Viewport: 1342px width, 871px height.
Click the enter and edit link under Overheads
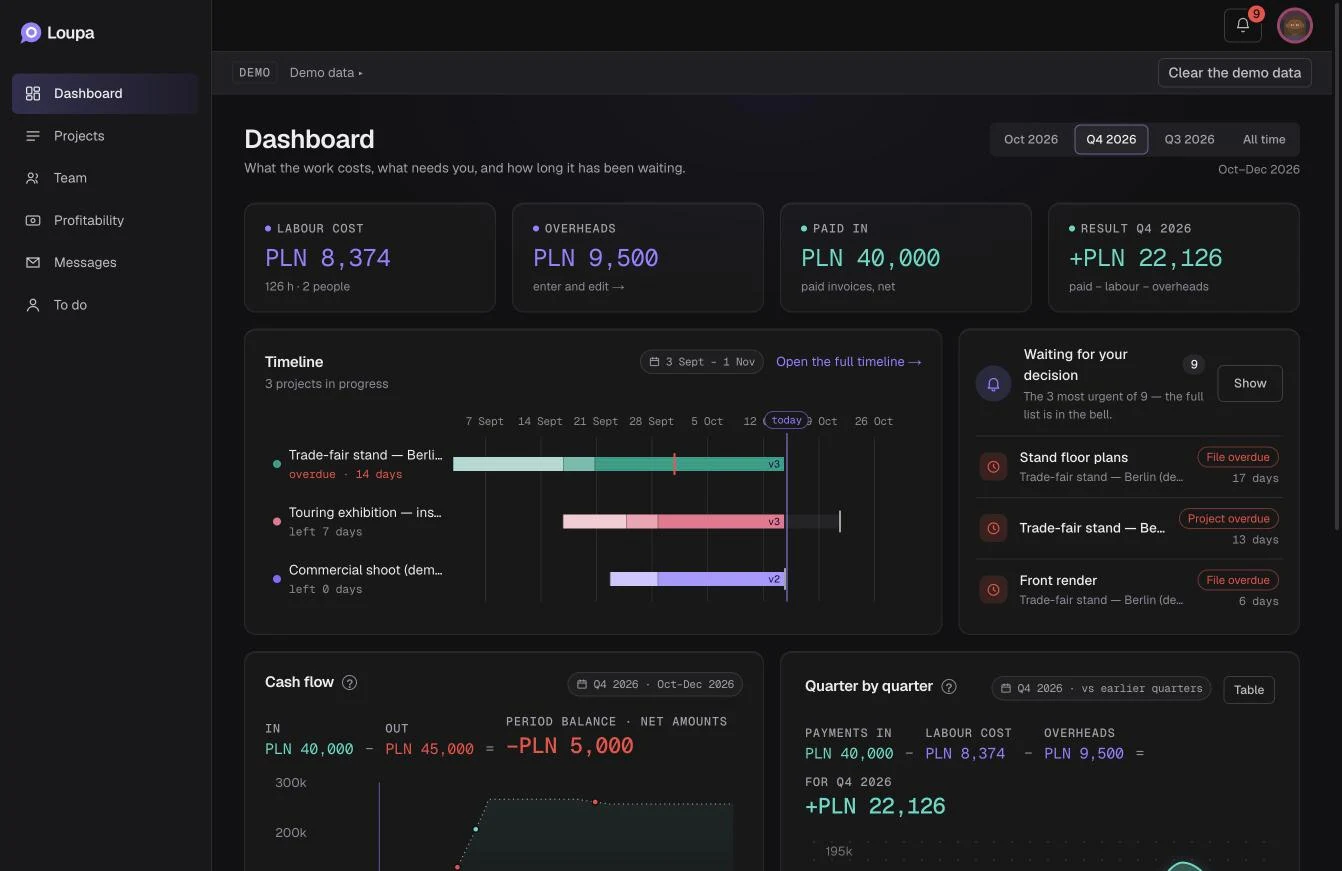579,287
